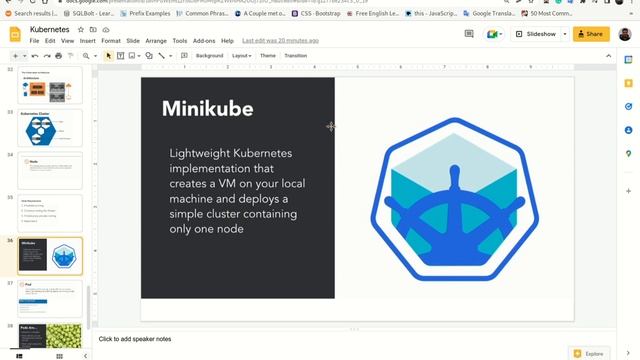Open the Insert menu
Image resolution: width=640 pixels, height=360 pixels.
87,41
